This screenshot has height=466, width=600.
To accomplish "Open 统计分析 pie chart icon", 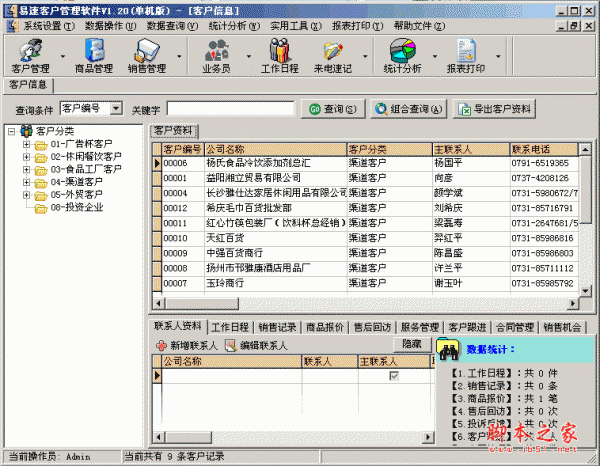I will pos(403,50).
